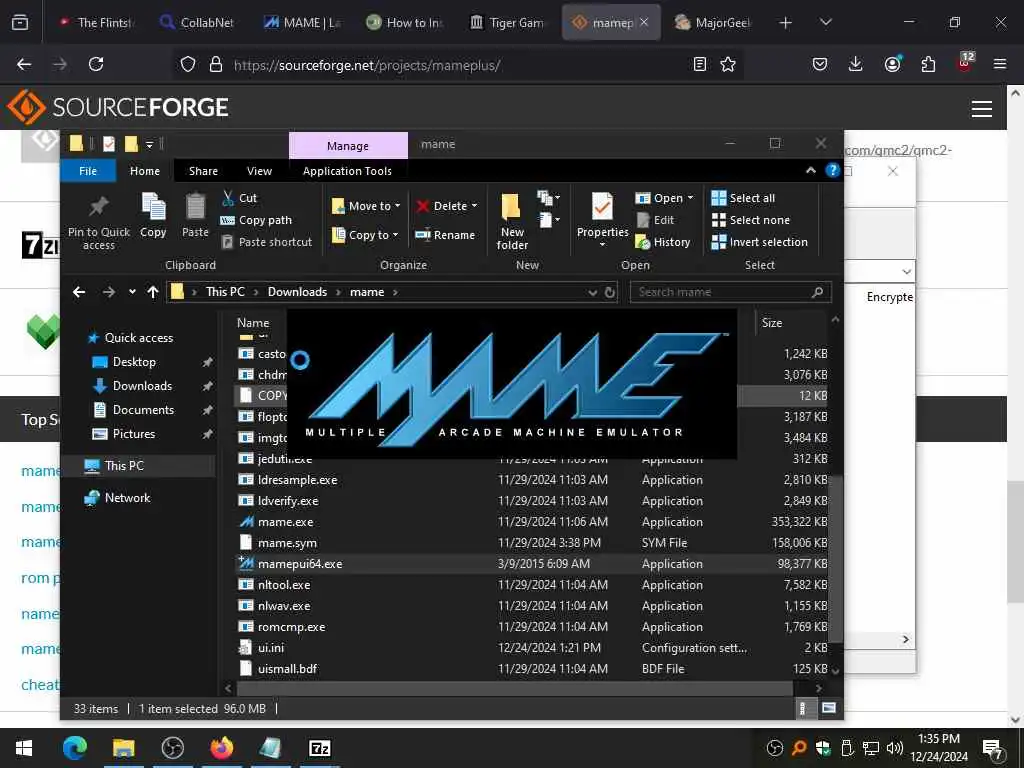Open a new Firefox tab
This screenshot has width=1024, height=768.
pos(786,22)
